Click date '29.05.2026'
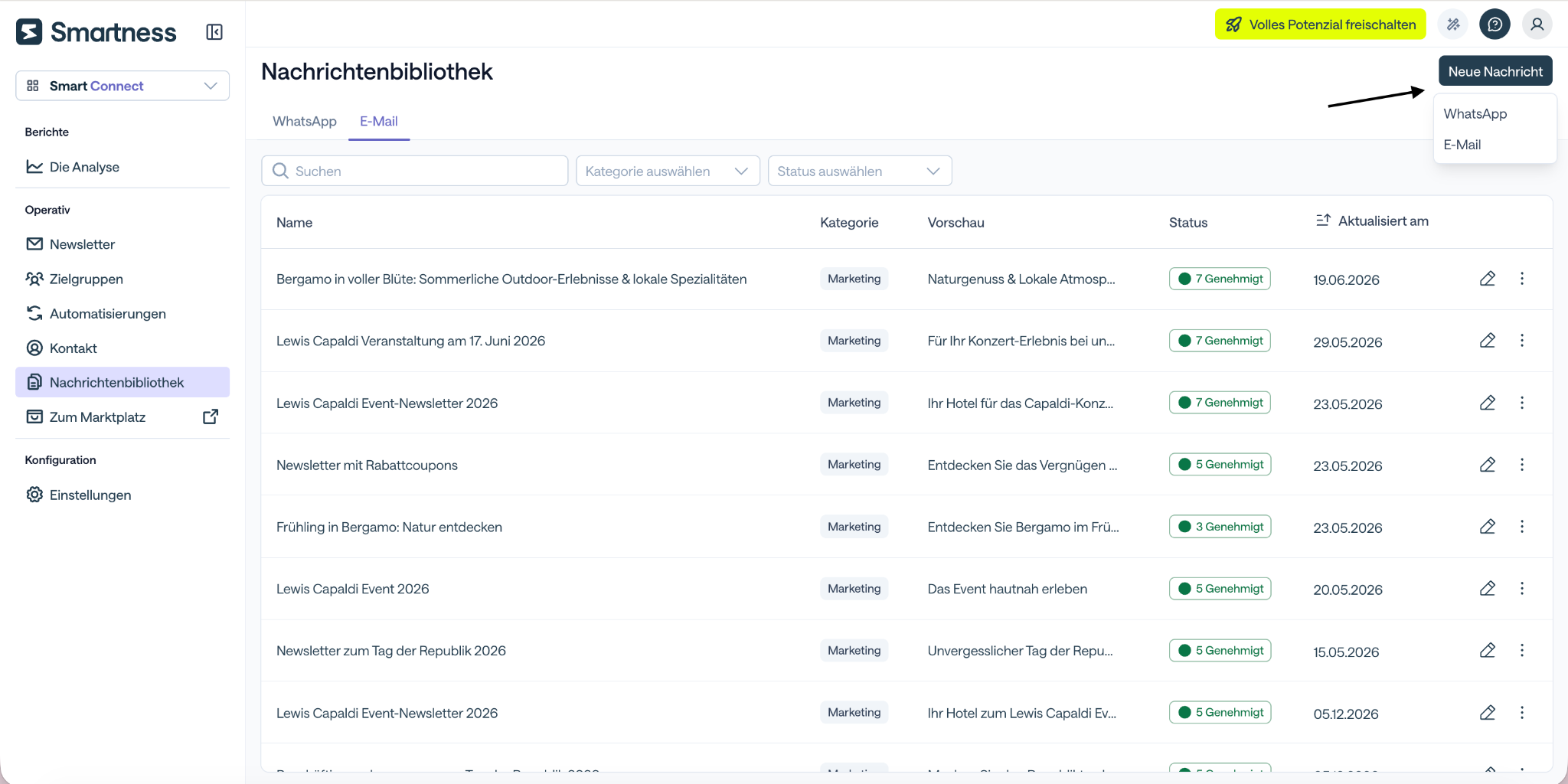This screenshot has width=1568, height=784. 1347,342
